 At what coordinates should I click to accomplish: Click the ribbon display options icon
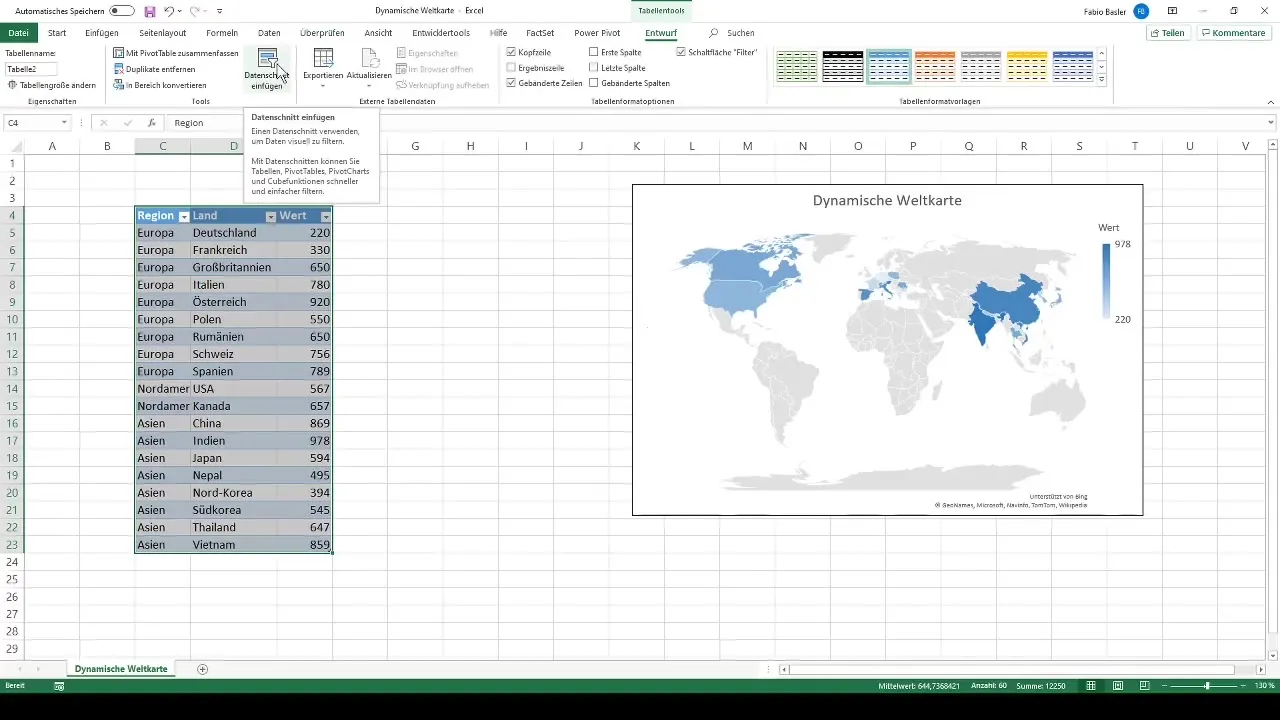point(1172,10)
